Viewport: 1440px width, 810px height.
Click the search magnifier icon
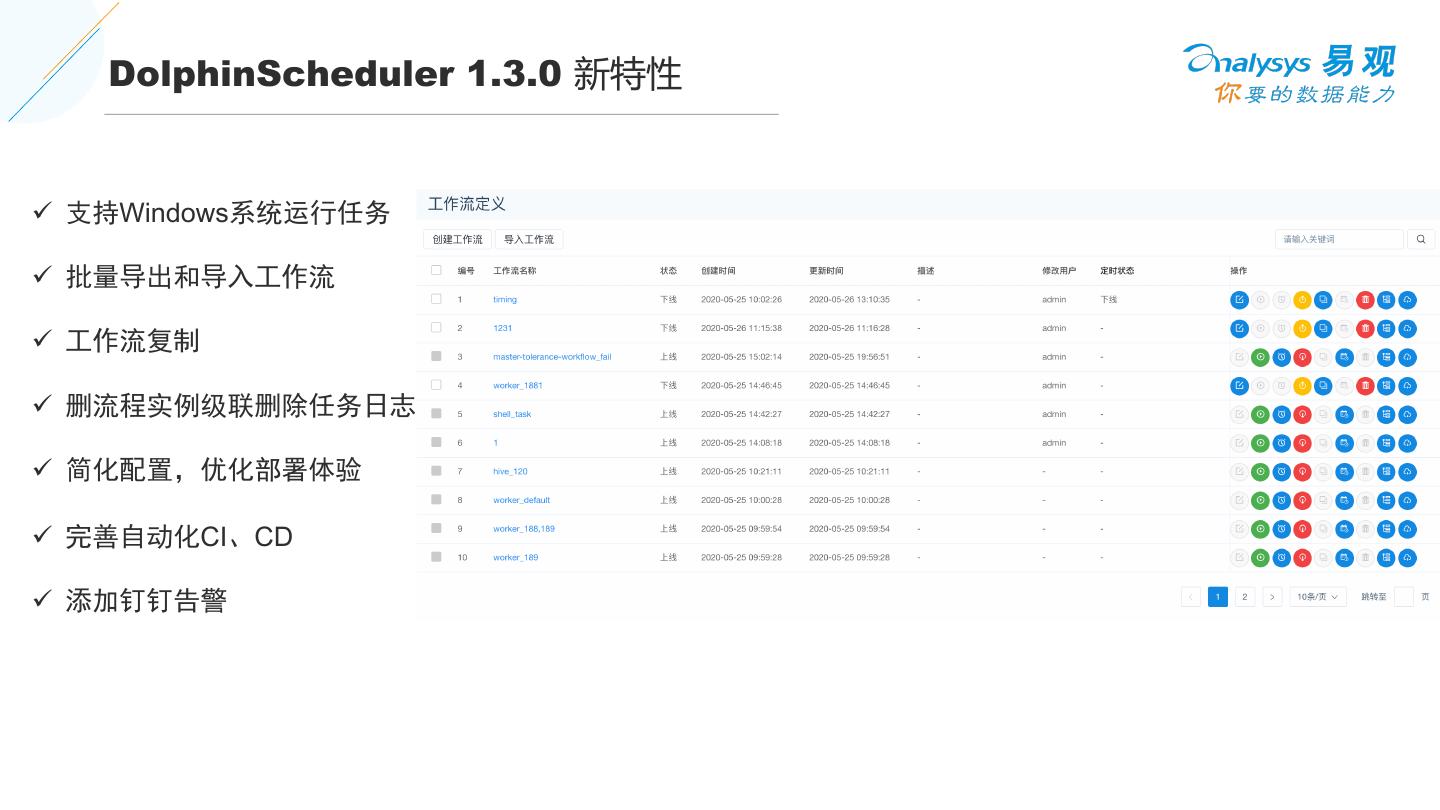(x=1421, y=239)
